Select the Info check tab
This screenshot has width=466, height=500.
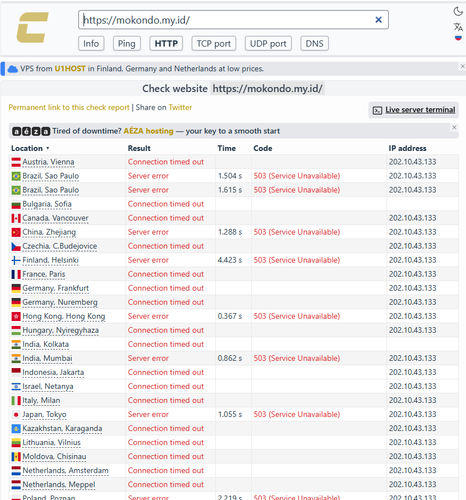pos(91,44)
